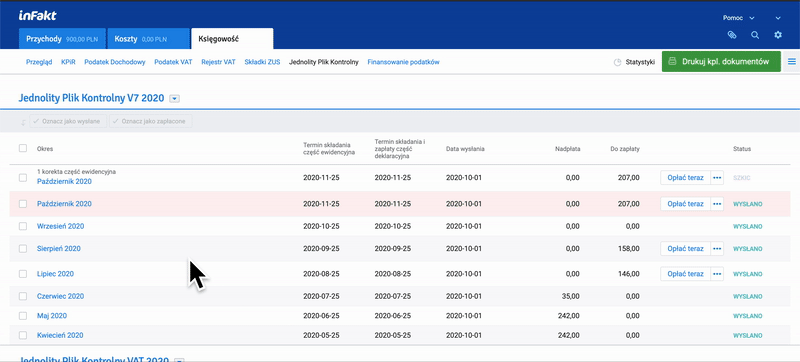The height and width of the screenshot is (362, 800).
Task: Tick the Czerwiec 2020 checkbox
Action: tap(23, 296)
